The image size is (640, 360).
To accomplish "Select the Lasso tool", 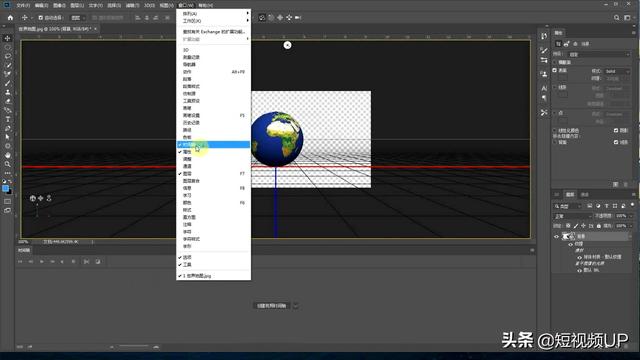I will (7, 56).
